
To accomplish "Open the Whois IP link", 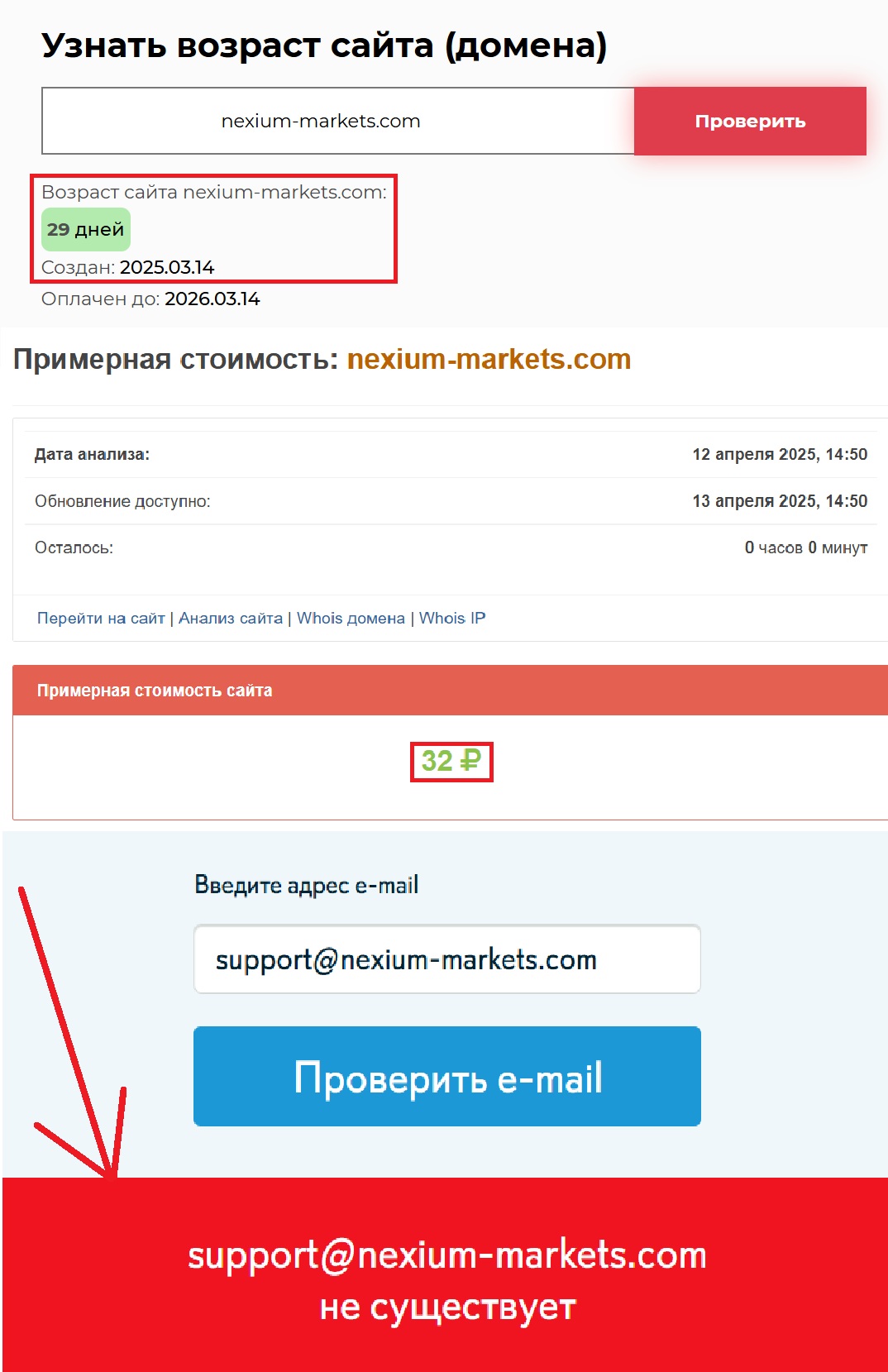I will [x=452, y=618].
